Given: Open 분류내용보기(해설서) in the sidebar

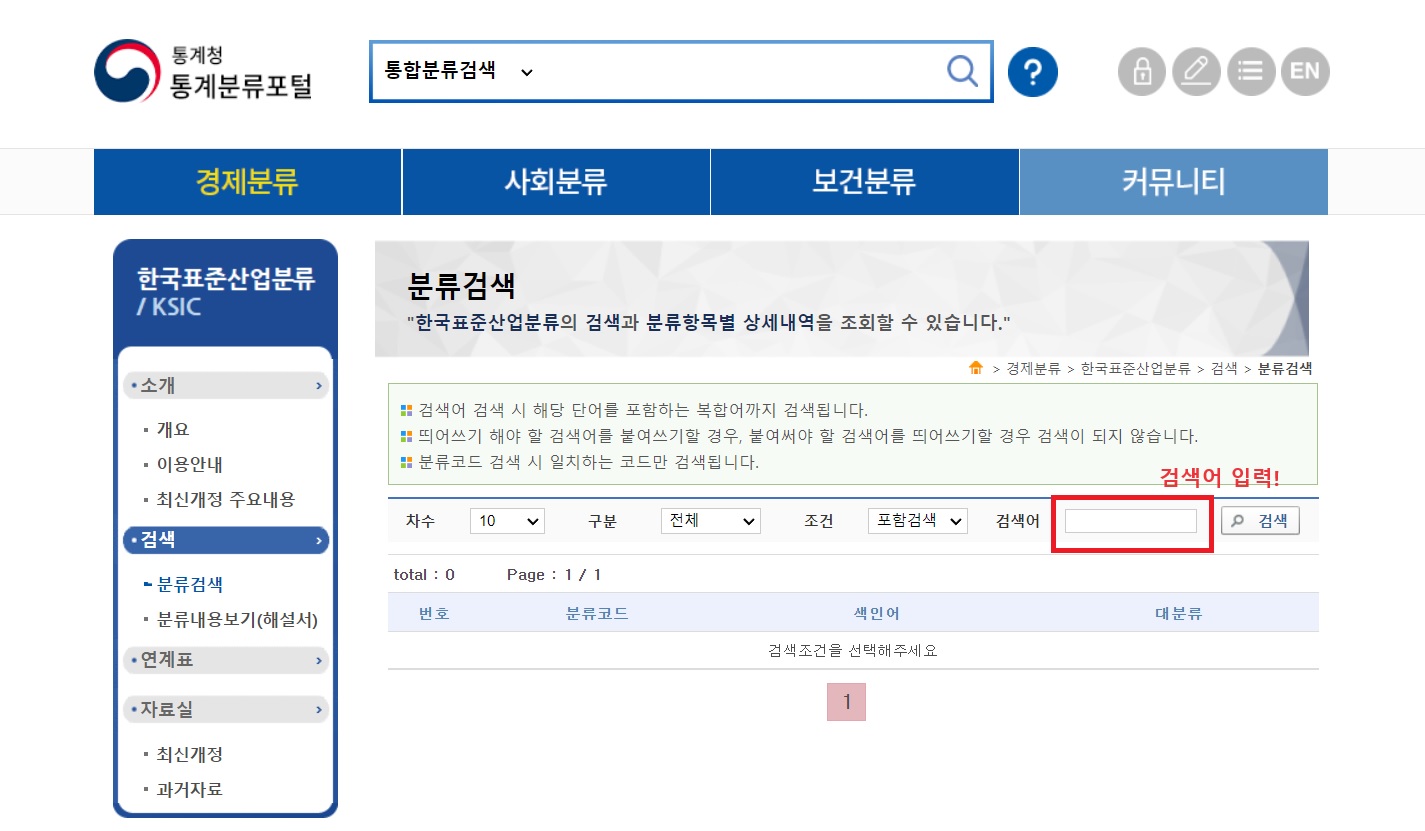Looking at the screenshot, I should click(x=237, y=620).
